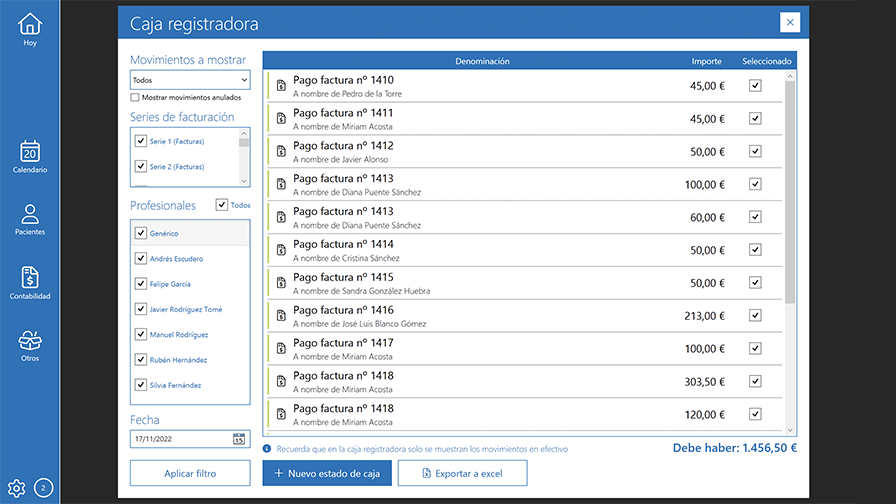
Task: Open settings gear icon
Action: point(16,488)
